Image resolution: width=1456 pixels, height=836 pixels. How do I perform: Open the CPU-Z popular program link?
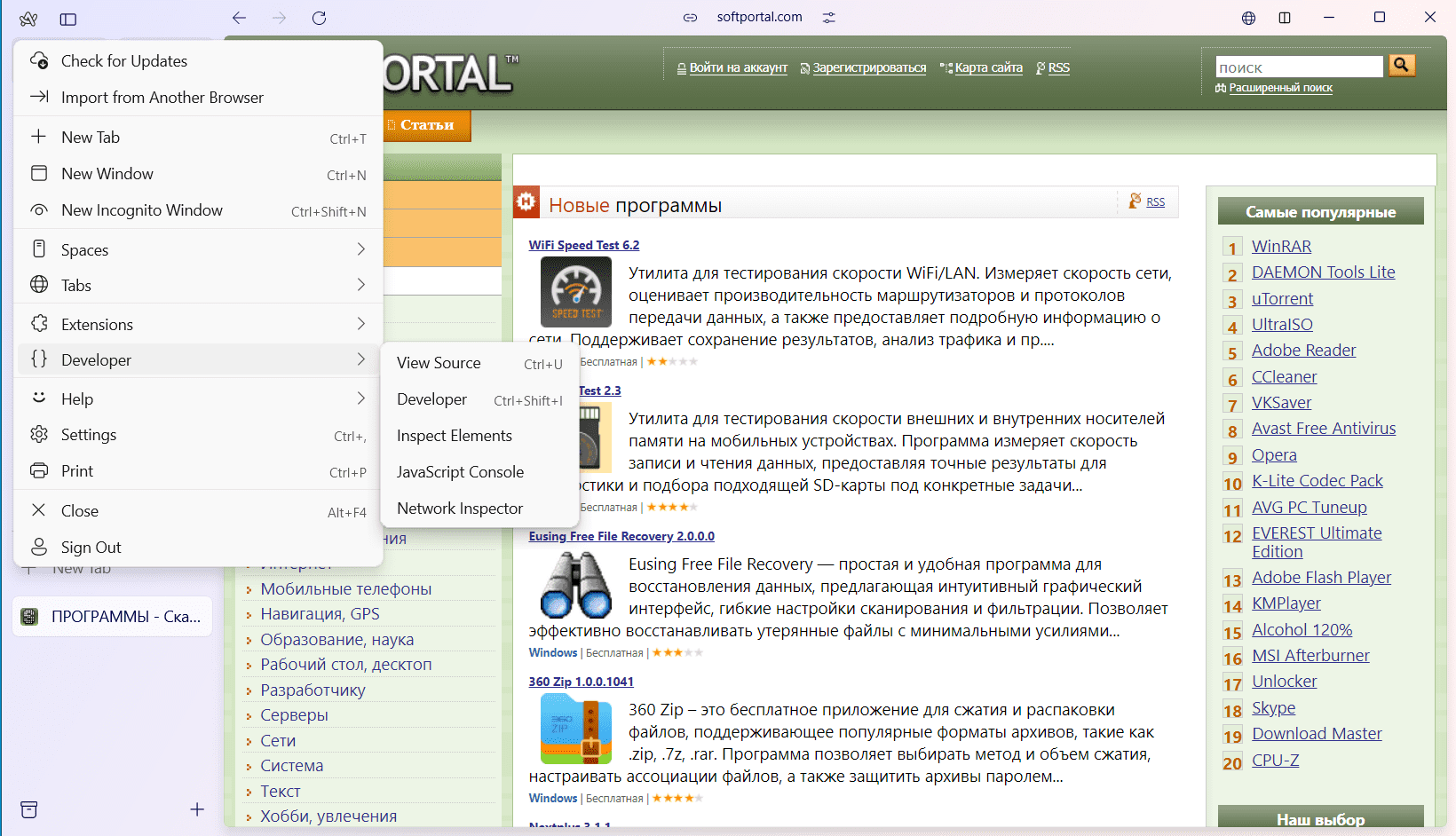coord(1276,760)
